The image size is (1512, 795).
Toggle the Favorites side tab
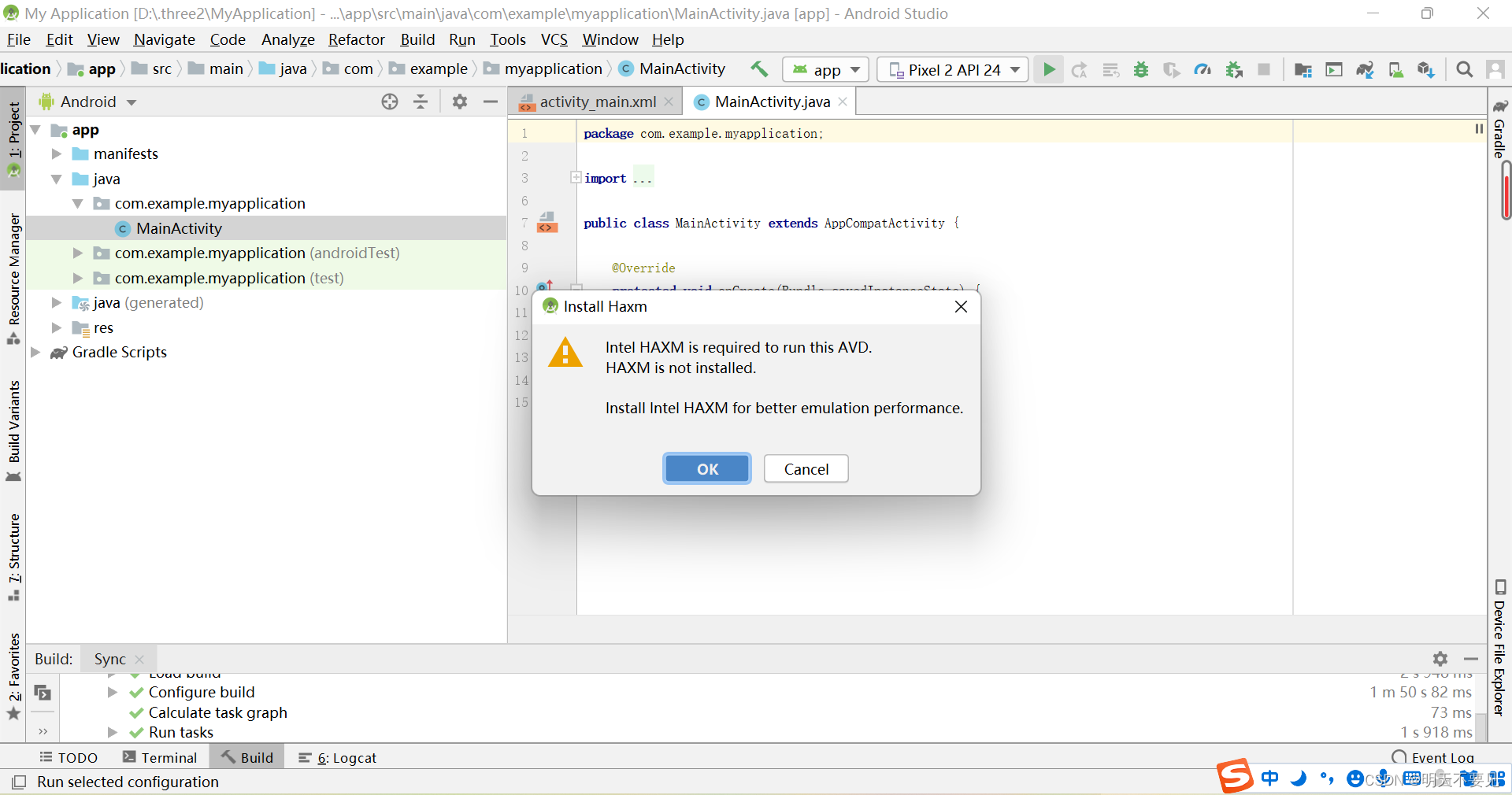click(x=13, y=676)
